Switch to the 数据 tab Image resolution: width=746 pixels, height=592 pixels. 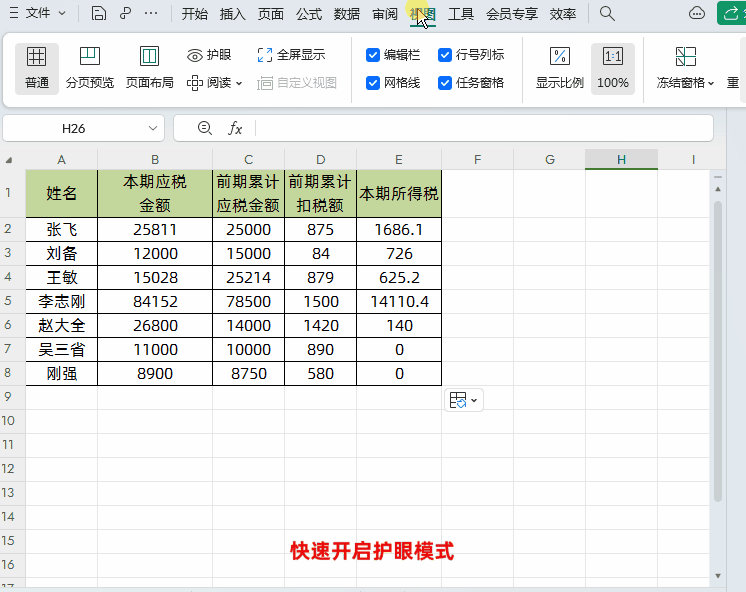347,14
